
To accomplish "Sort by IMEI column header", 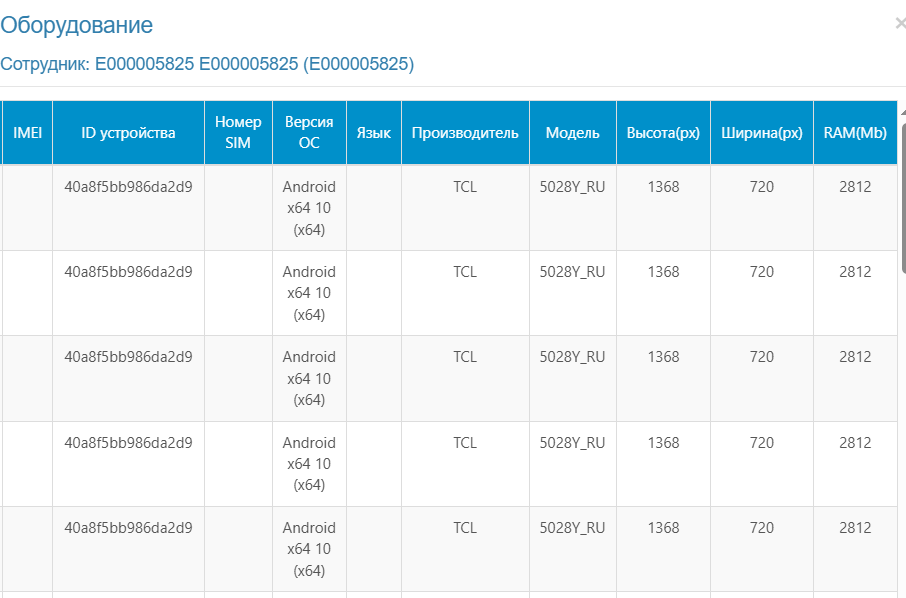I will pos(27,133).
